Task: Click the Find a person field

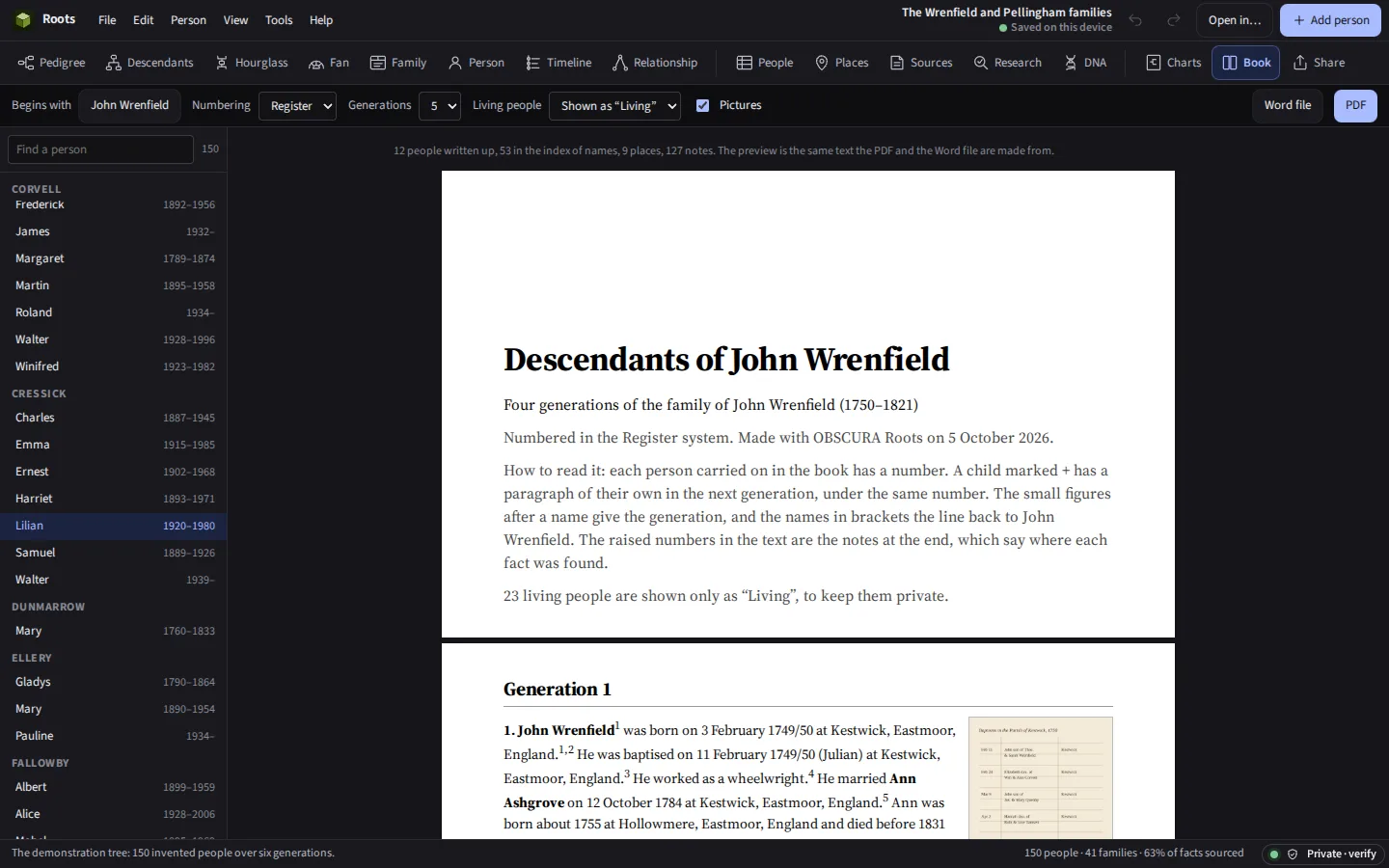Action: click(100, 149)
